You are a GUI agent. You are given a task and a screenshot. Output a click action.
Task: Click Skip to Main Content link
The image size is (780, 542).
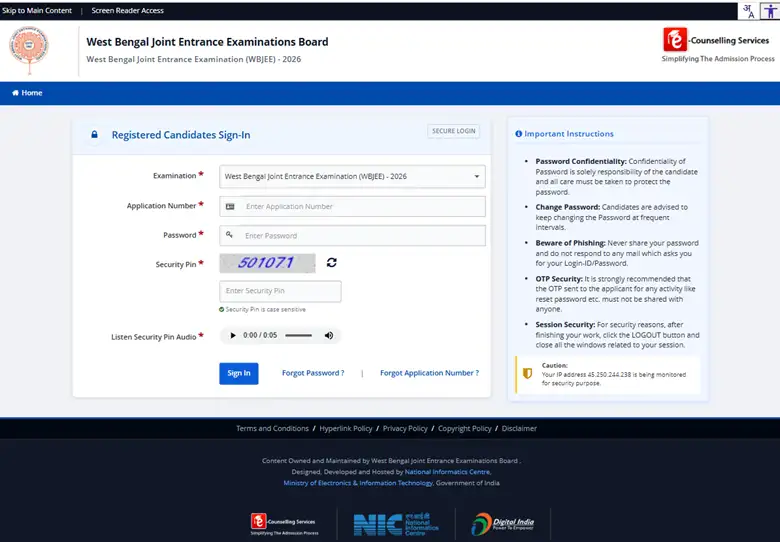37,10
